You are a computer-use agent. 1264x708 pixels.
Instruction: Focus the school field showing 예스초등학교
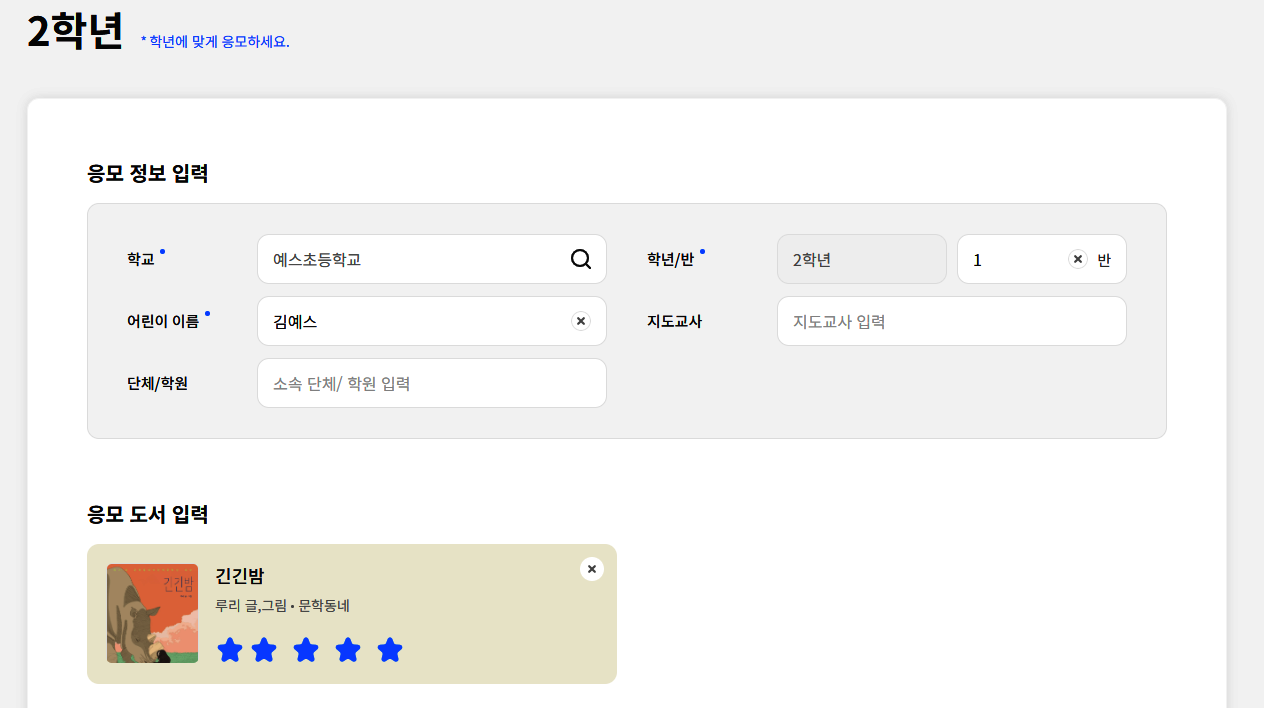coord(410,259)
